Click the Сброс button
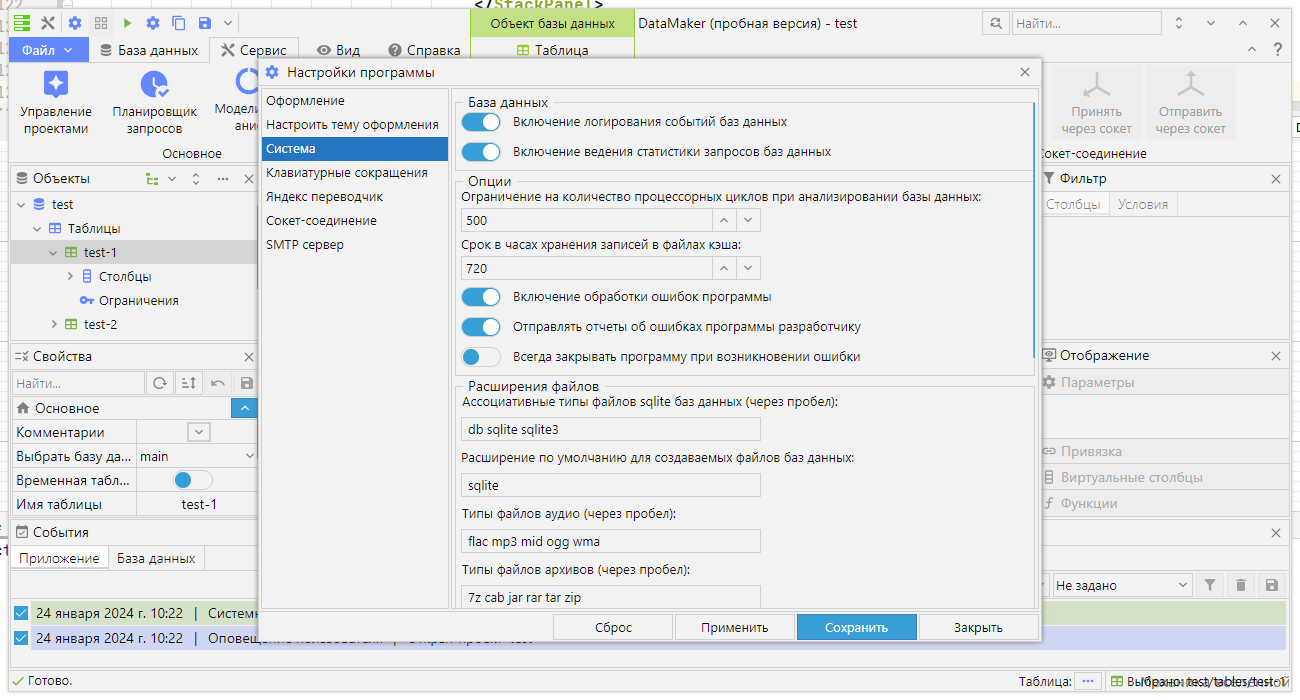The height and width of the screenshot is (700, 1300). 613,627
